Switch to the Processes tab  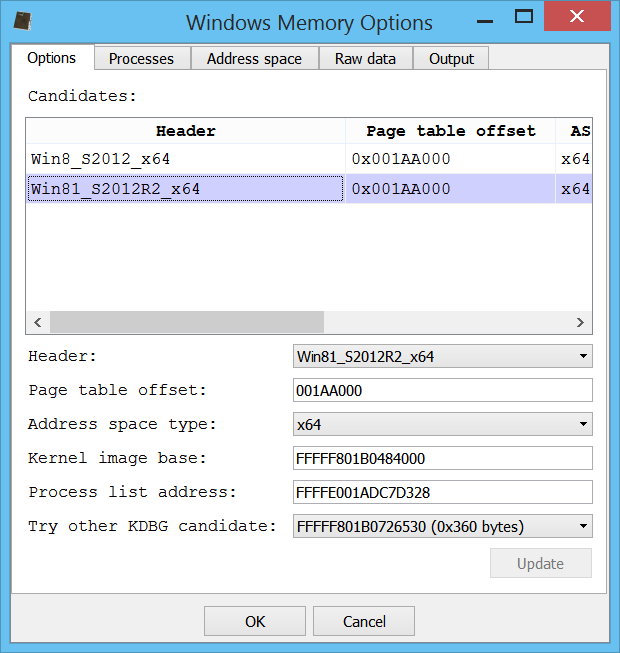click(x=142, y=58)
